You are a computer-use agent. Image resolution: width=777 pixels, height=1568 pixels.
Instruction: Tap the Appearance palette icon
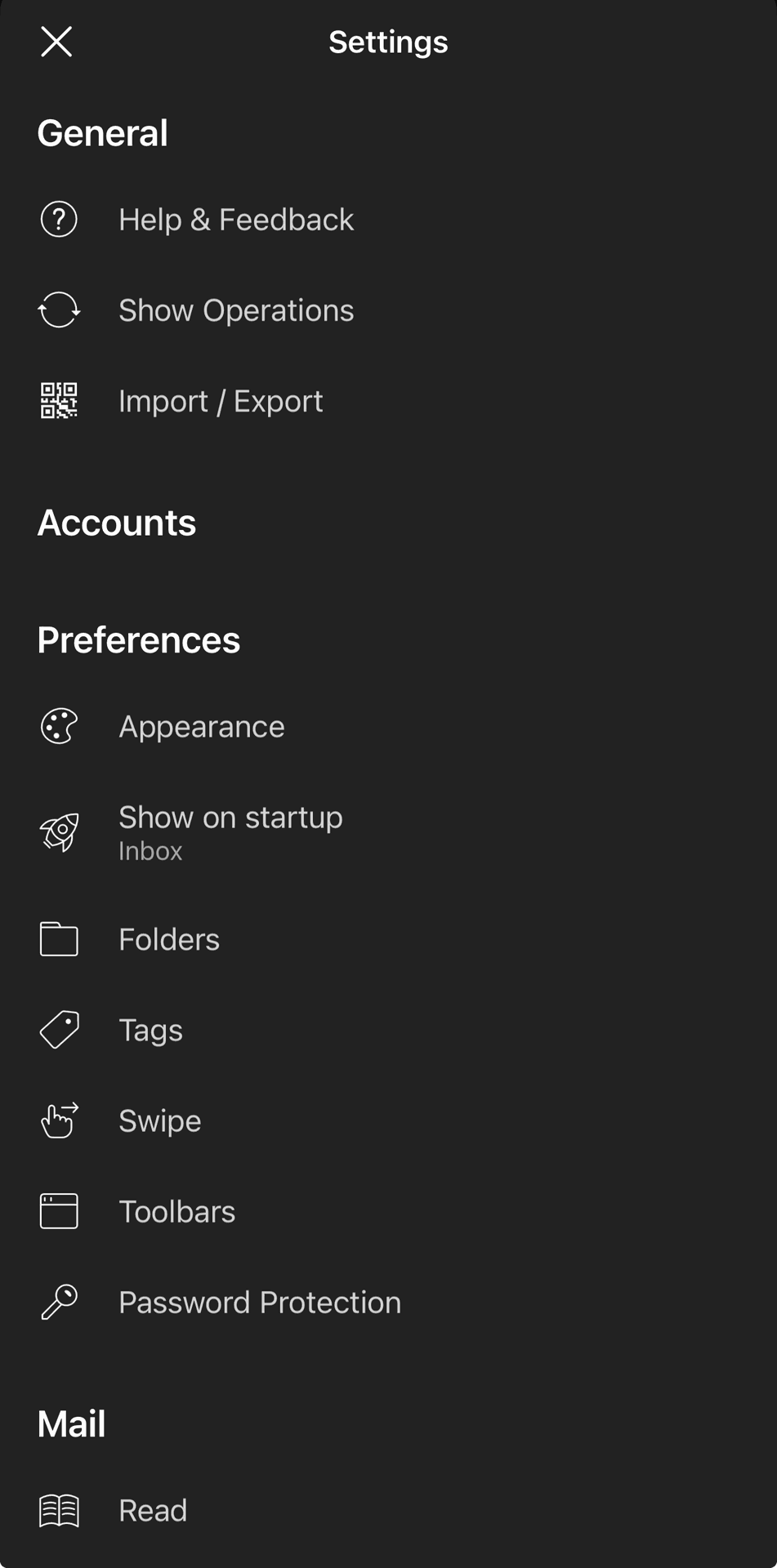click(x=59, y=726)
